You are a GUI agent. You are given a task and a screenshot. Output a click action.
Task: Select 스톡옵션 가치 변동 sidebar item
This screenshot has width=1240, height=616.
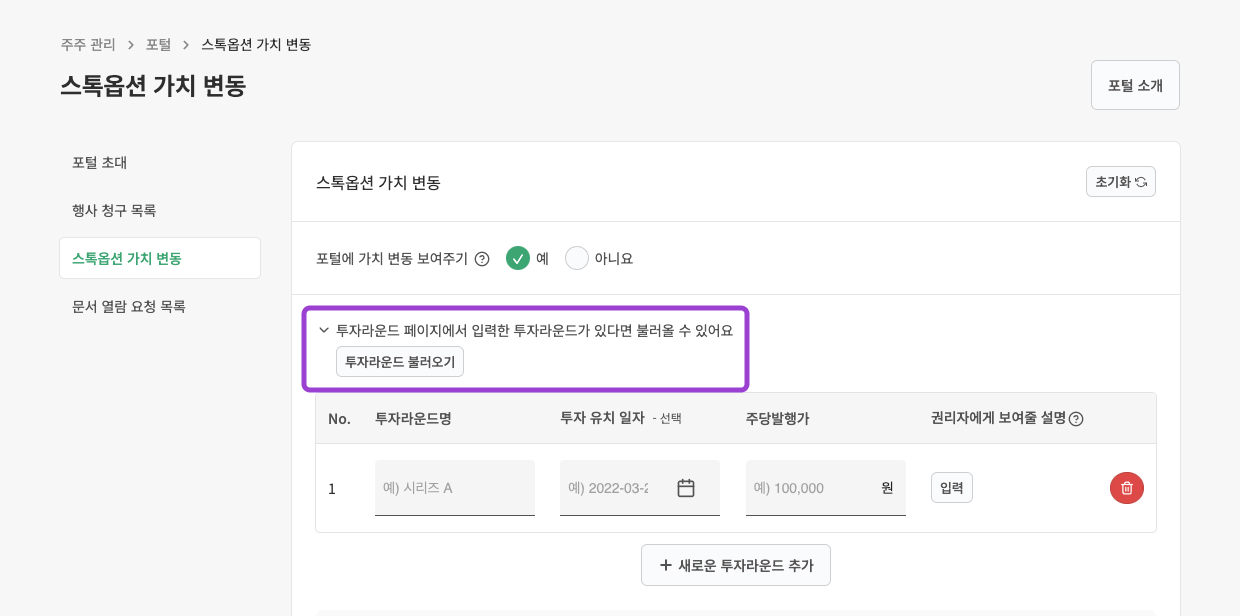[127, 258]
